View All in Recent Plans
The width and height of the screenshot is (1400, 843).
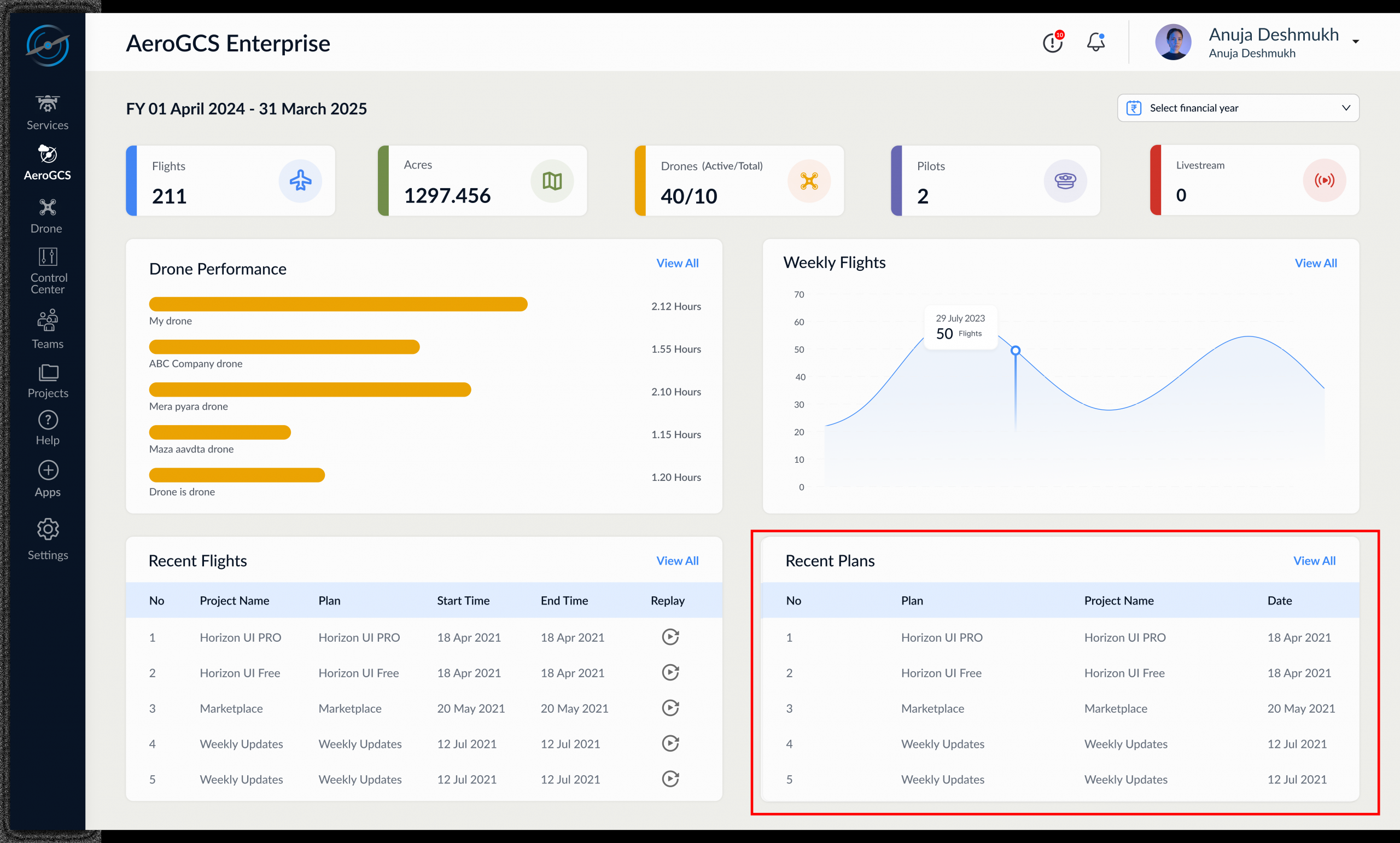pos(1314,561)
